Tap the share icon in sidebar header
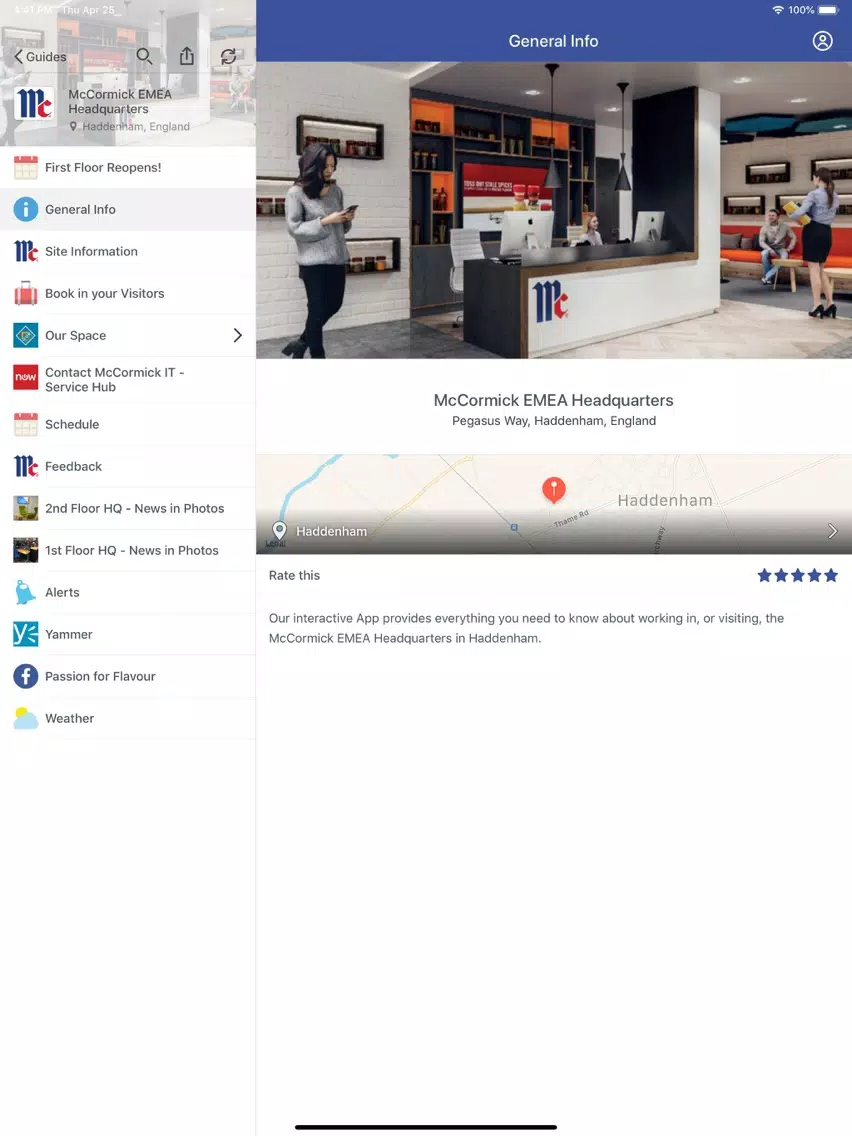Viewport: 852px width, 1136px height. pyautogui.click(x=187, y=57)
